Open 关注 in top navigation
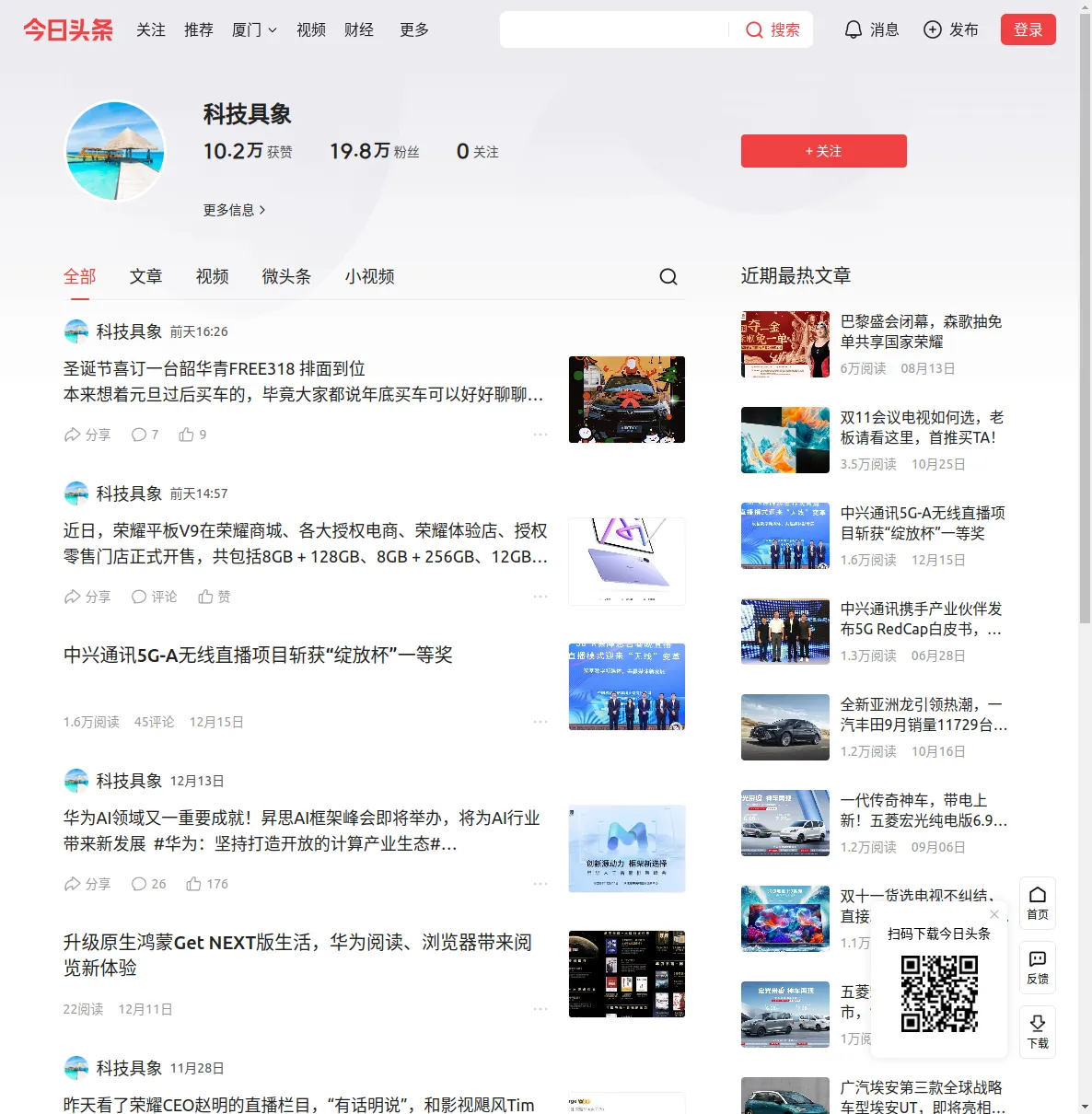 (151, 29)
